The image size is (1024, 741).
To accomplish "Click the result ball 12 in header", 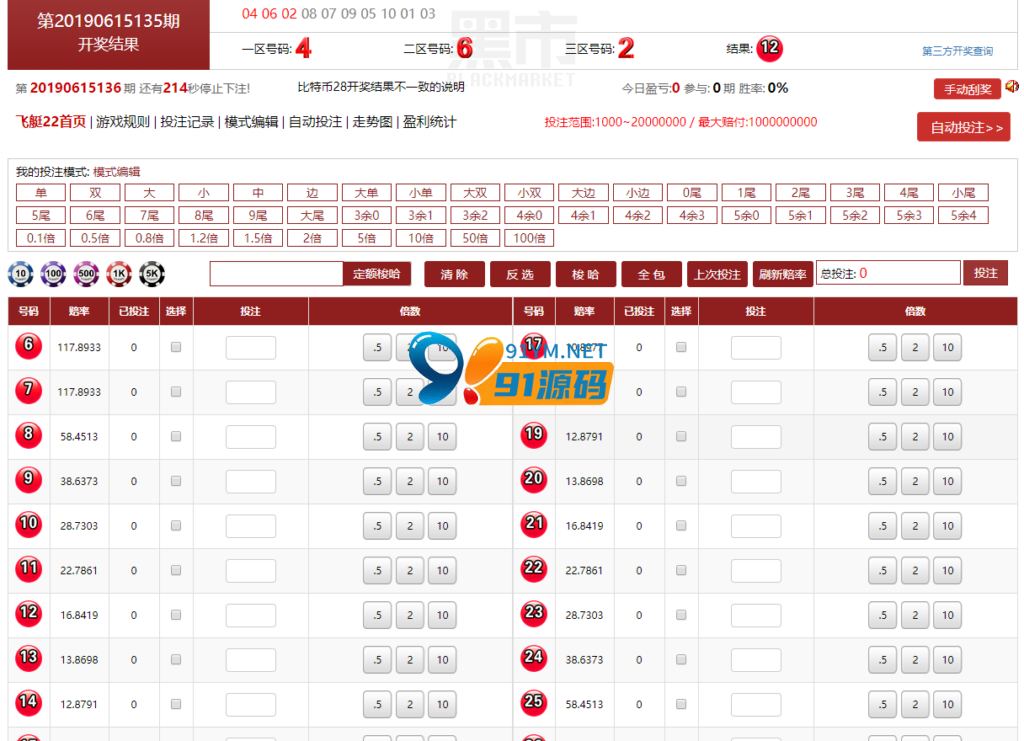I will click(x=769, y=48).
